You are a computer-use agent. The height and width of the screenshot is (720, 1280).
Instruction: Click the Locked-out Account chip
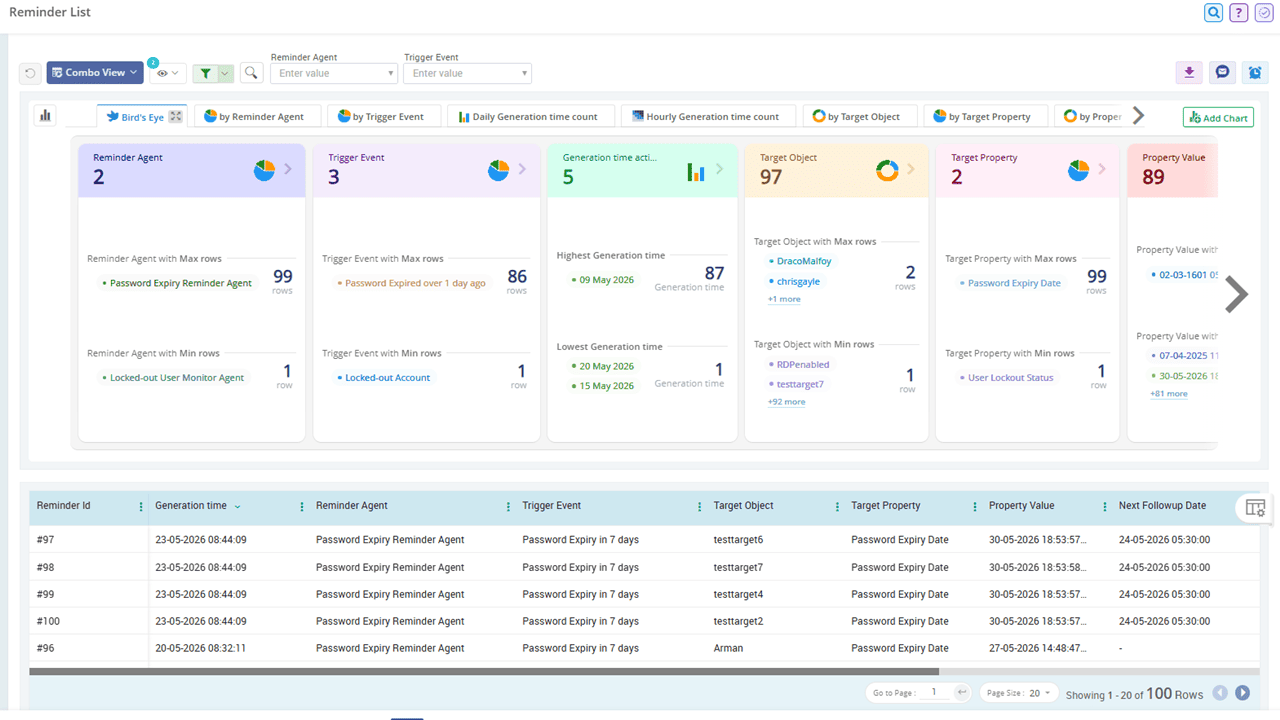[384, 378]
